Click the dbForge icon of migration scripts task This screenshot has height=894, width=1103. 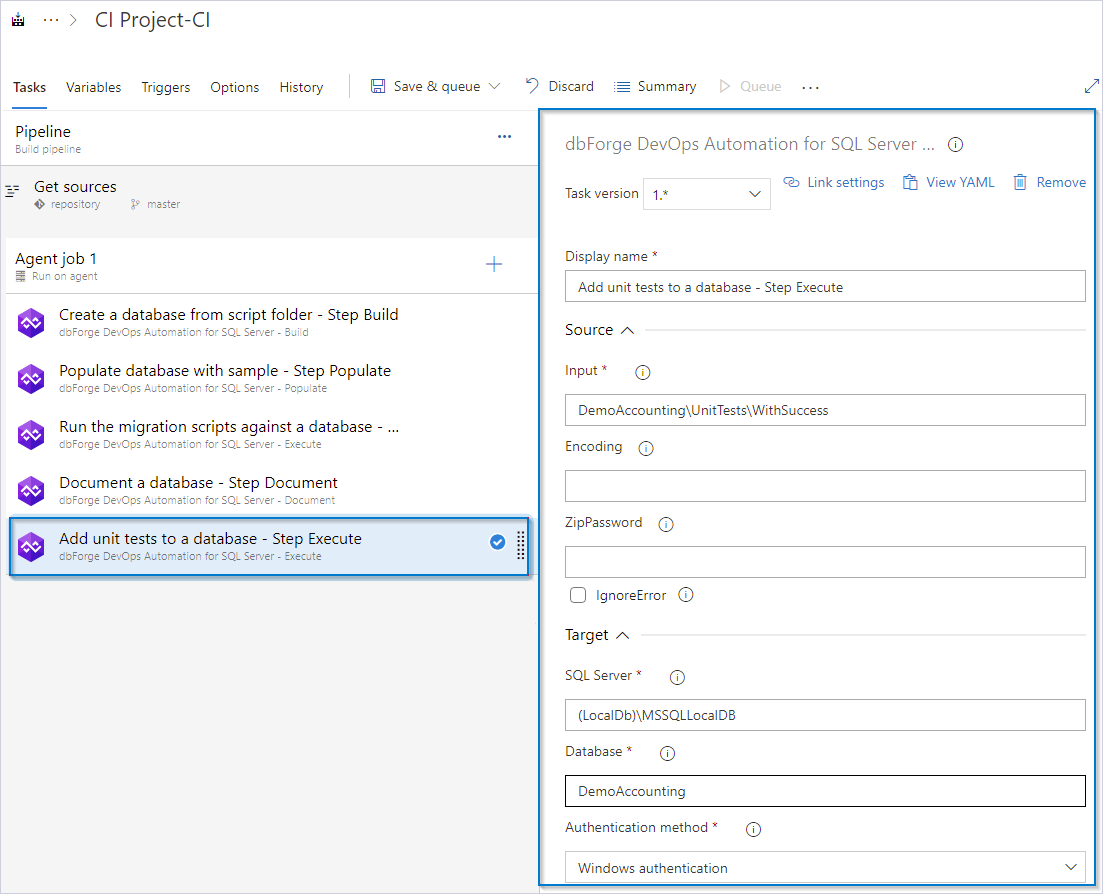[31, 435]
